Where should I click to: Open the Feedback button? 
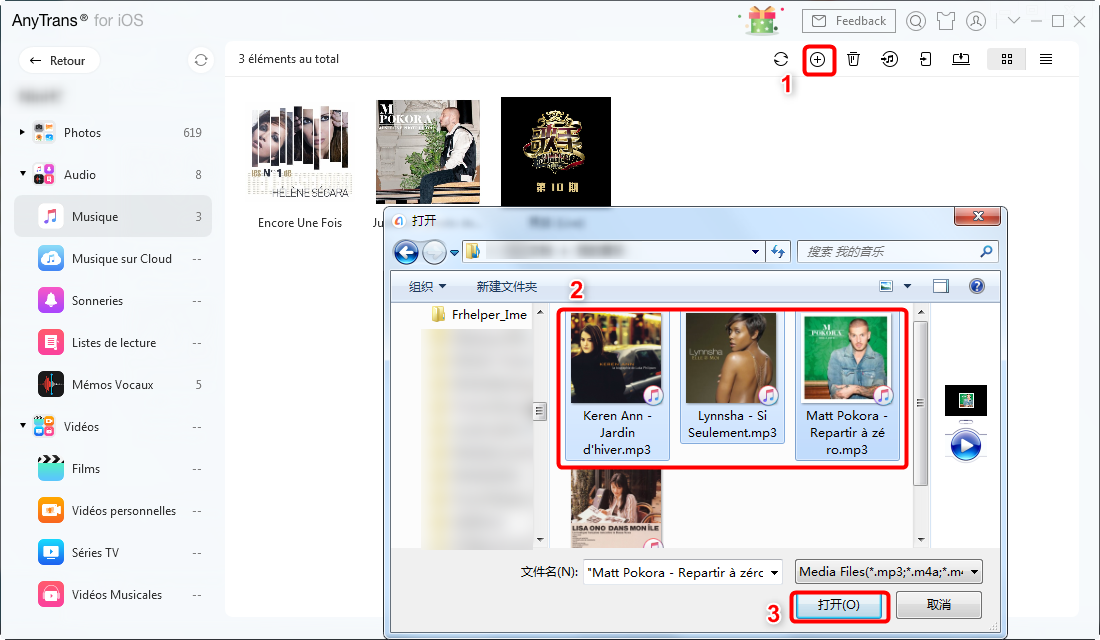click(849, 21)
